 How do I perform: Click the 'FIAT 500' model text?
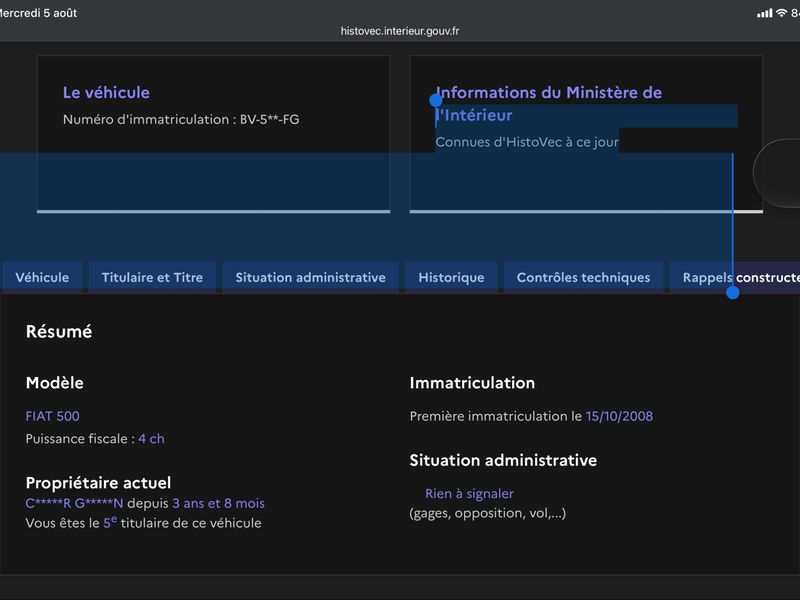pos(53,416)
